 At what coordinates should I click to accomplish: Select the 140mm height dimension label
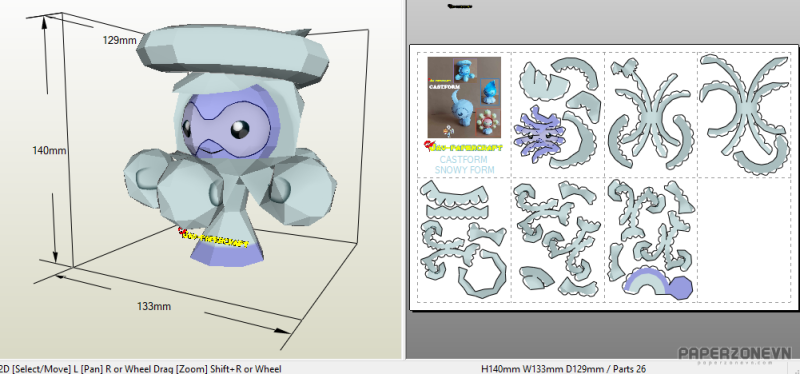point(49,151)
